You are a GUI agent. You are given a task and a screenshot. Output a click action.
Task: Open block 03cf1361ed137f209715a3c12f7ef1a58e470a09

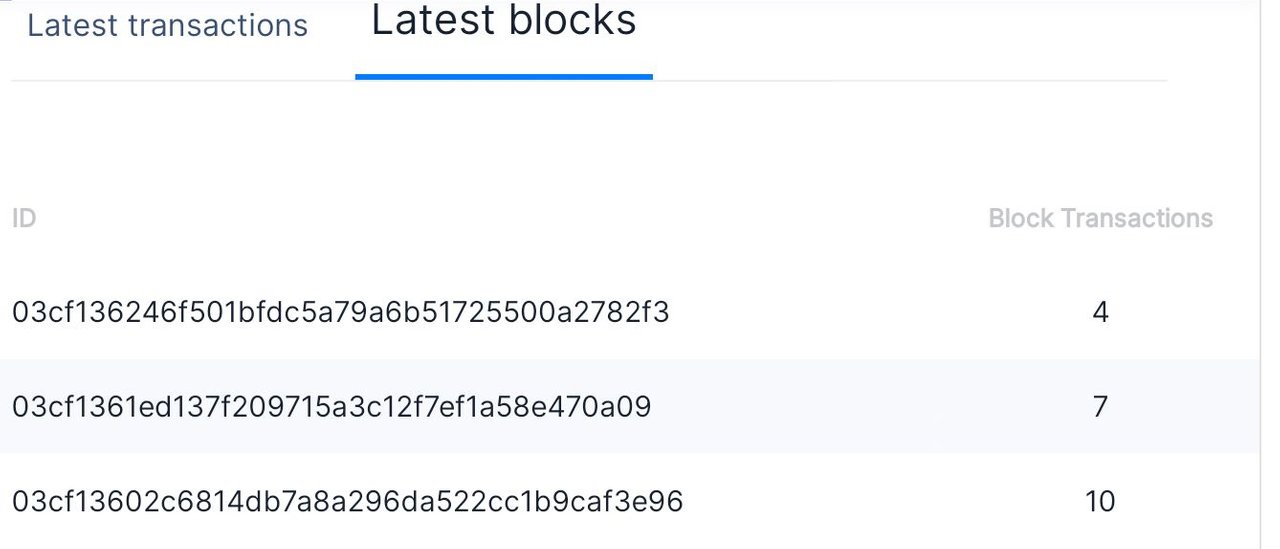[x=331, y=407]
